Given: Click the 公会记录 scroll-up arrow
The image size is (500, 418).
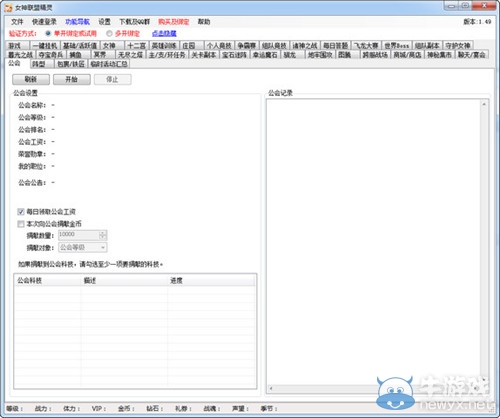Looking at the screenshot, I should point(484,104).
